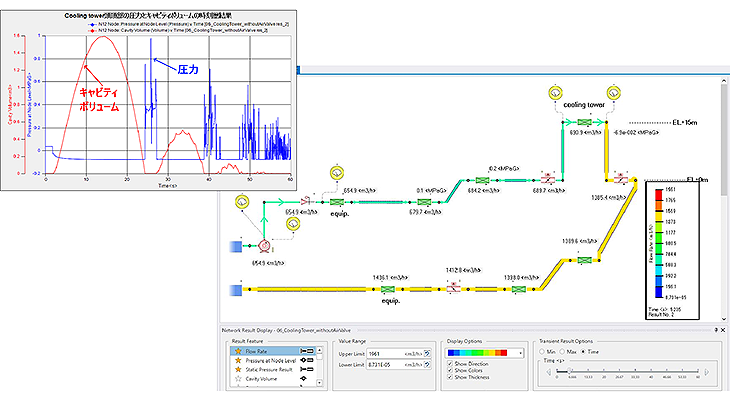Viewport: 730px width, 401px height.
Task: Select the Max radio button
Action: (562, 352)
